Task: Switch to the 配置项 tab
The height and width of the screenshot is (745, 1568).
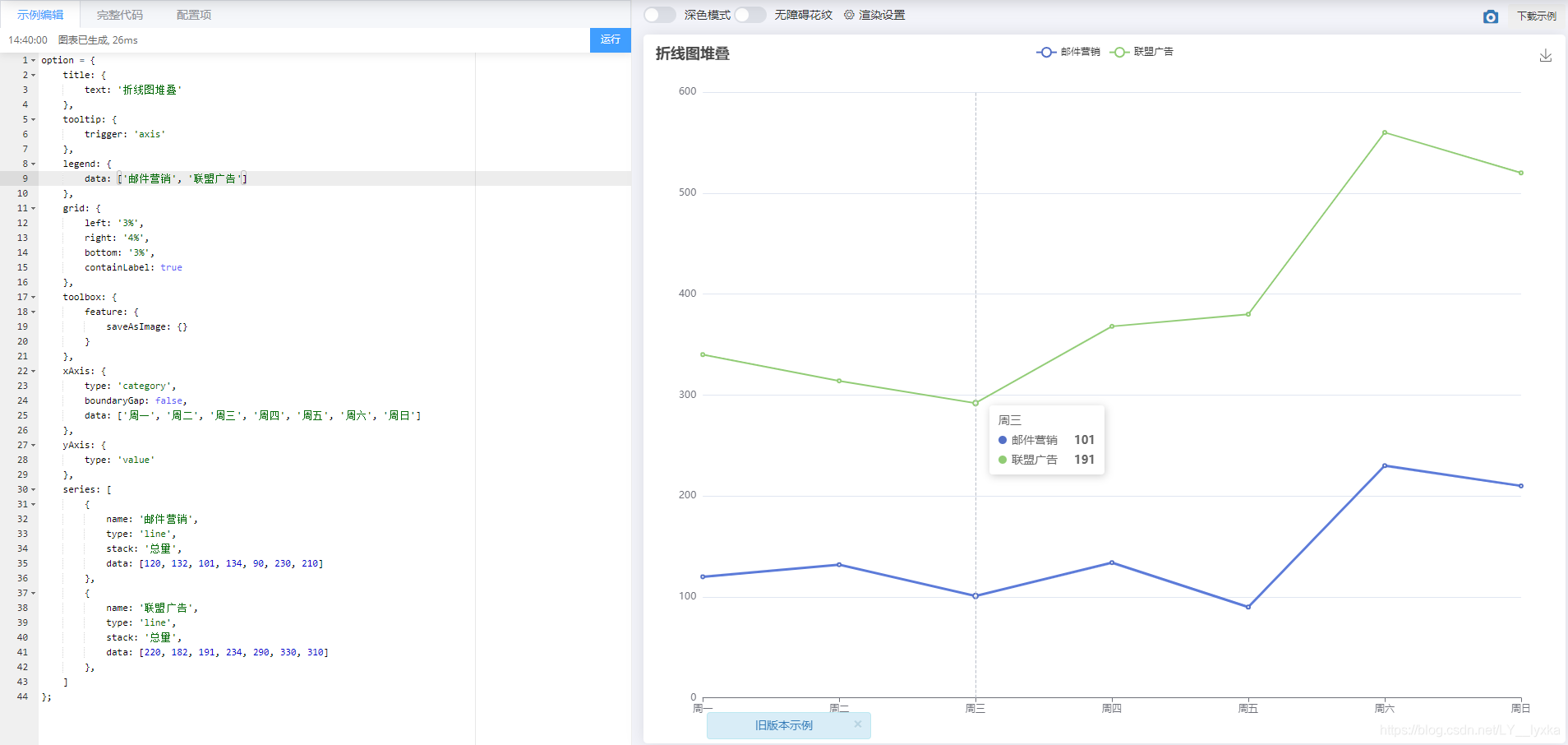Action: (x=194, y=14)
